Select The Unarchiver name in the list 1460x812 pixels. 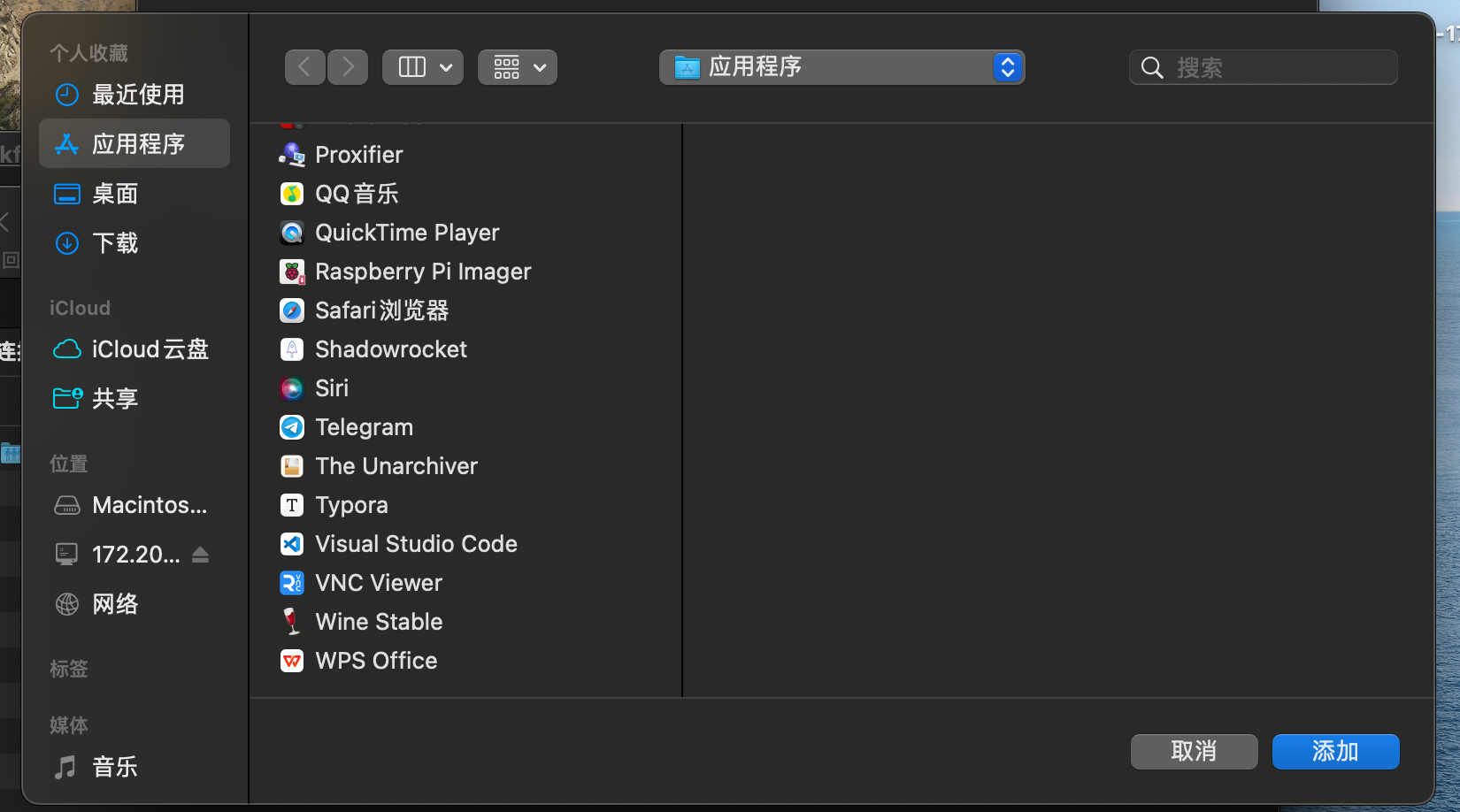pos(396,466)
